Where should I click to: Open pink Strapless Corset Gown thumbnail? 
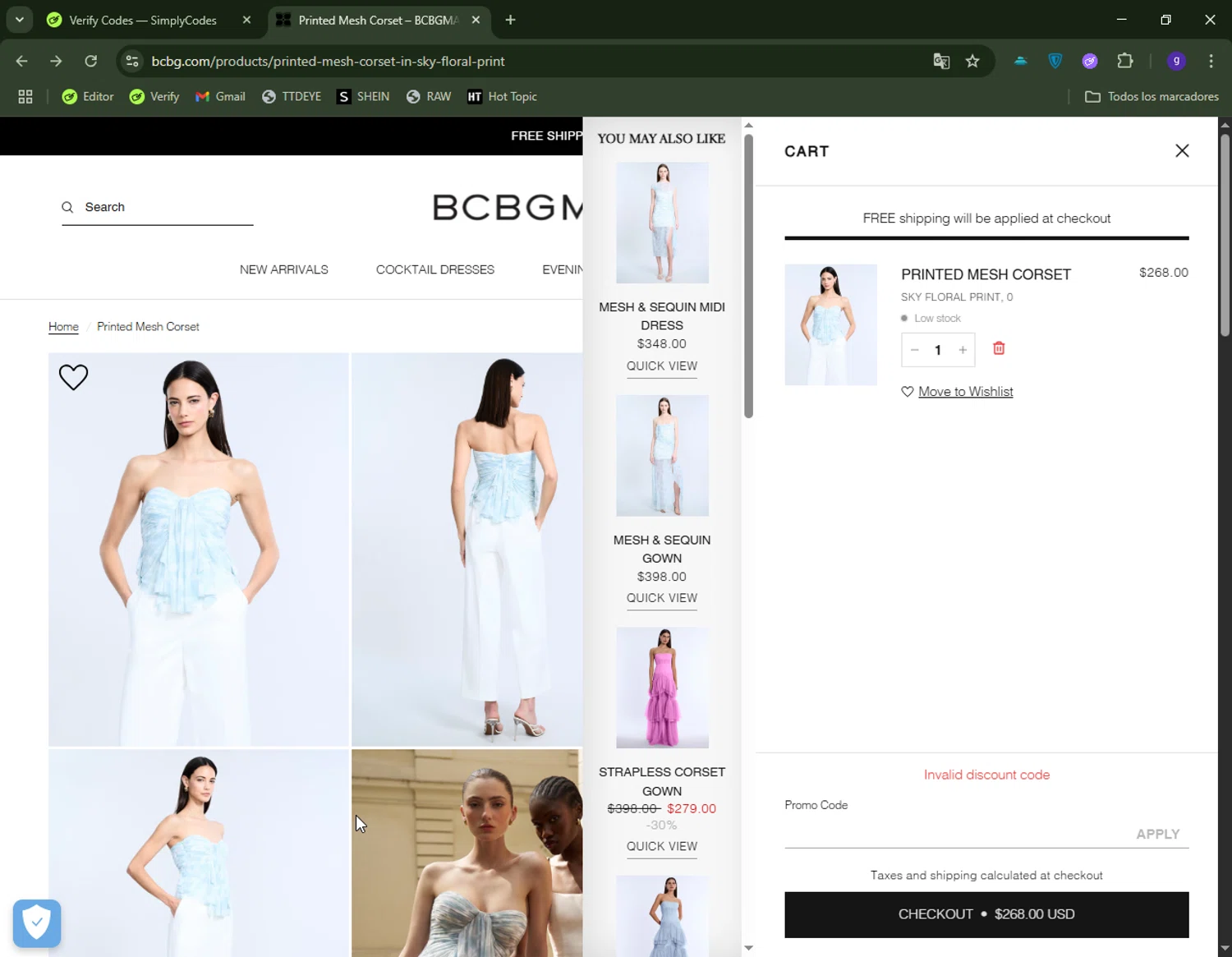coord(662,688)
